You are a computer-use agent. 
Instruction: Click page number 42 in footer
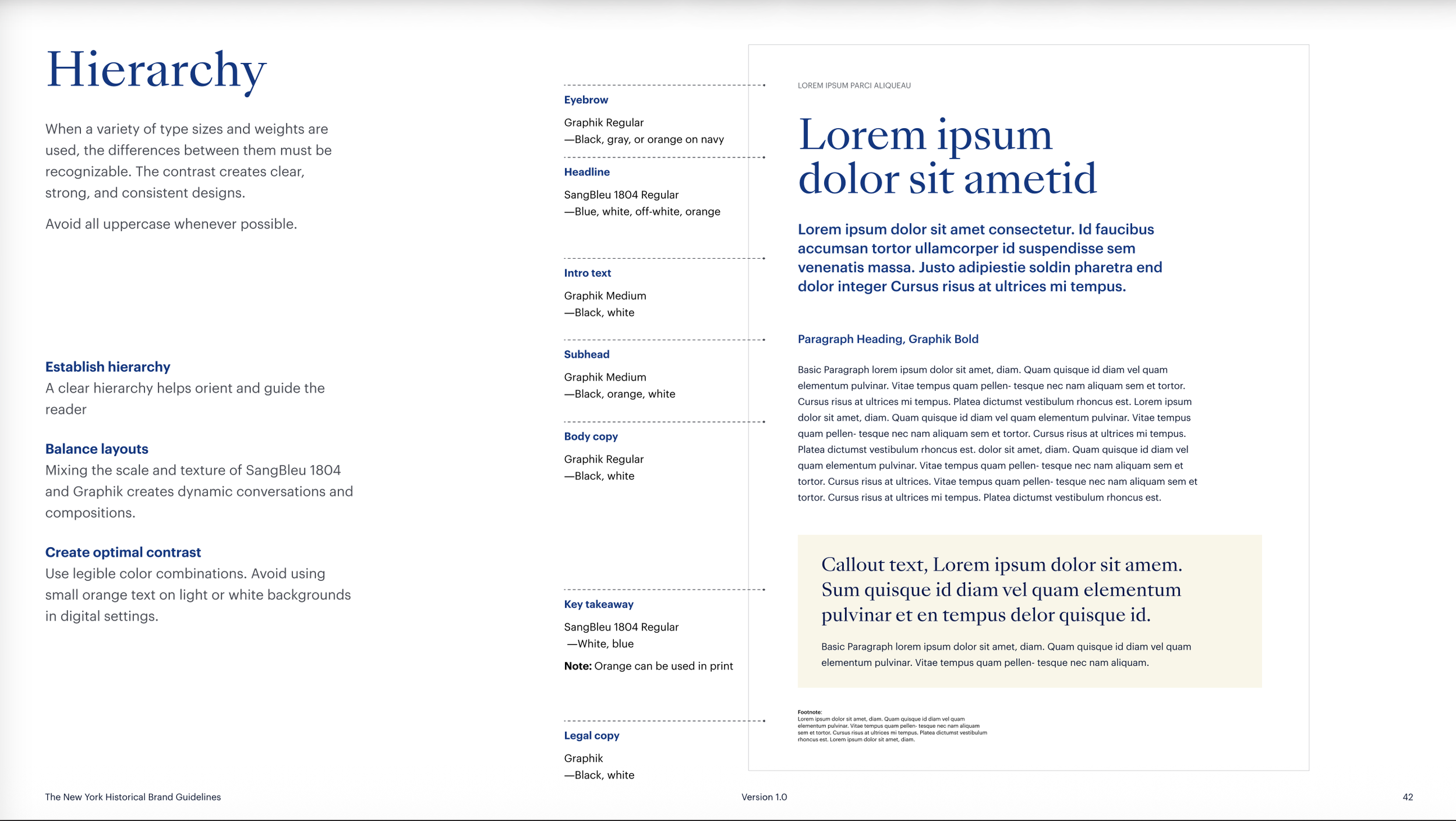point(1407,797)
